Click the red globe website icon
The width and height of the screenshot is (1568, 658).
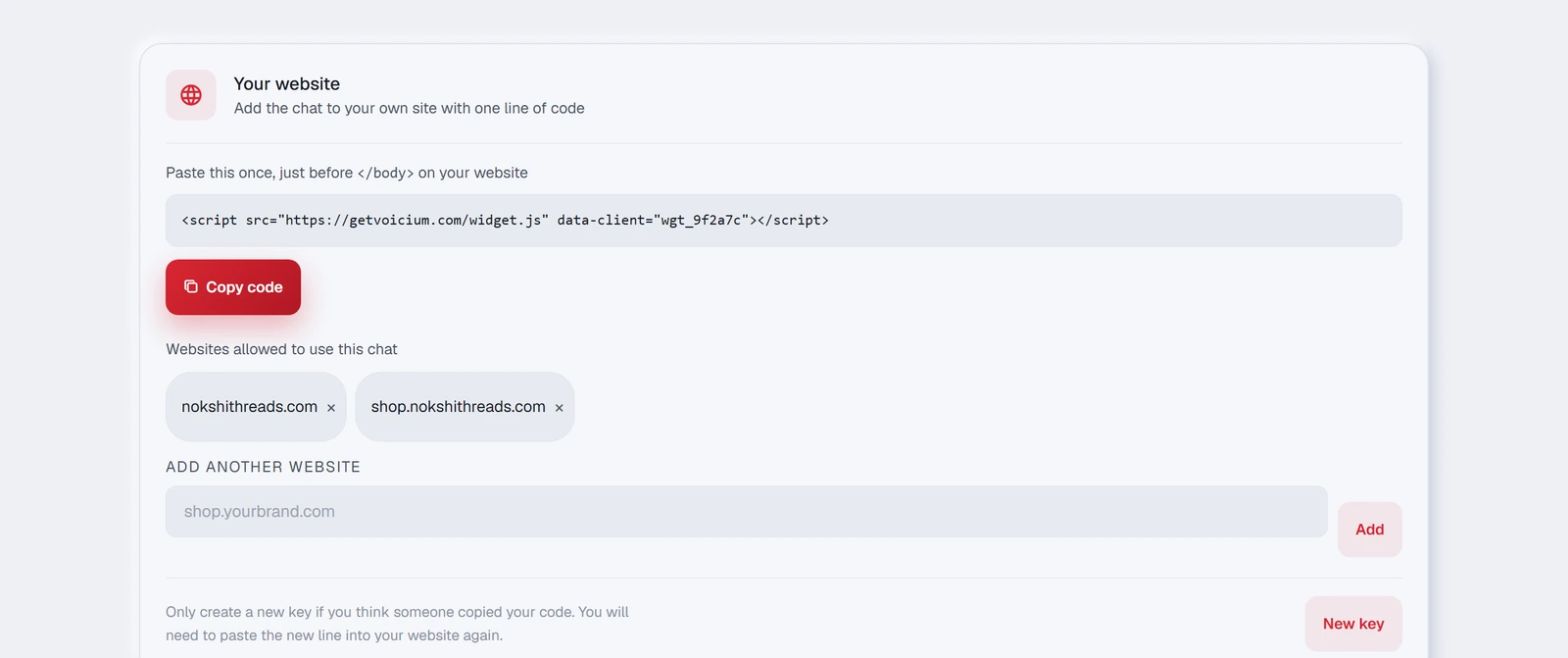191,95
